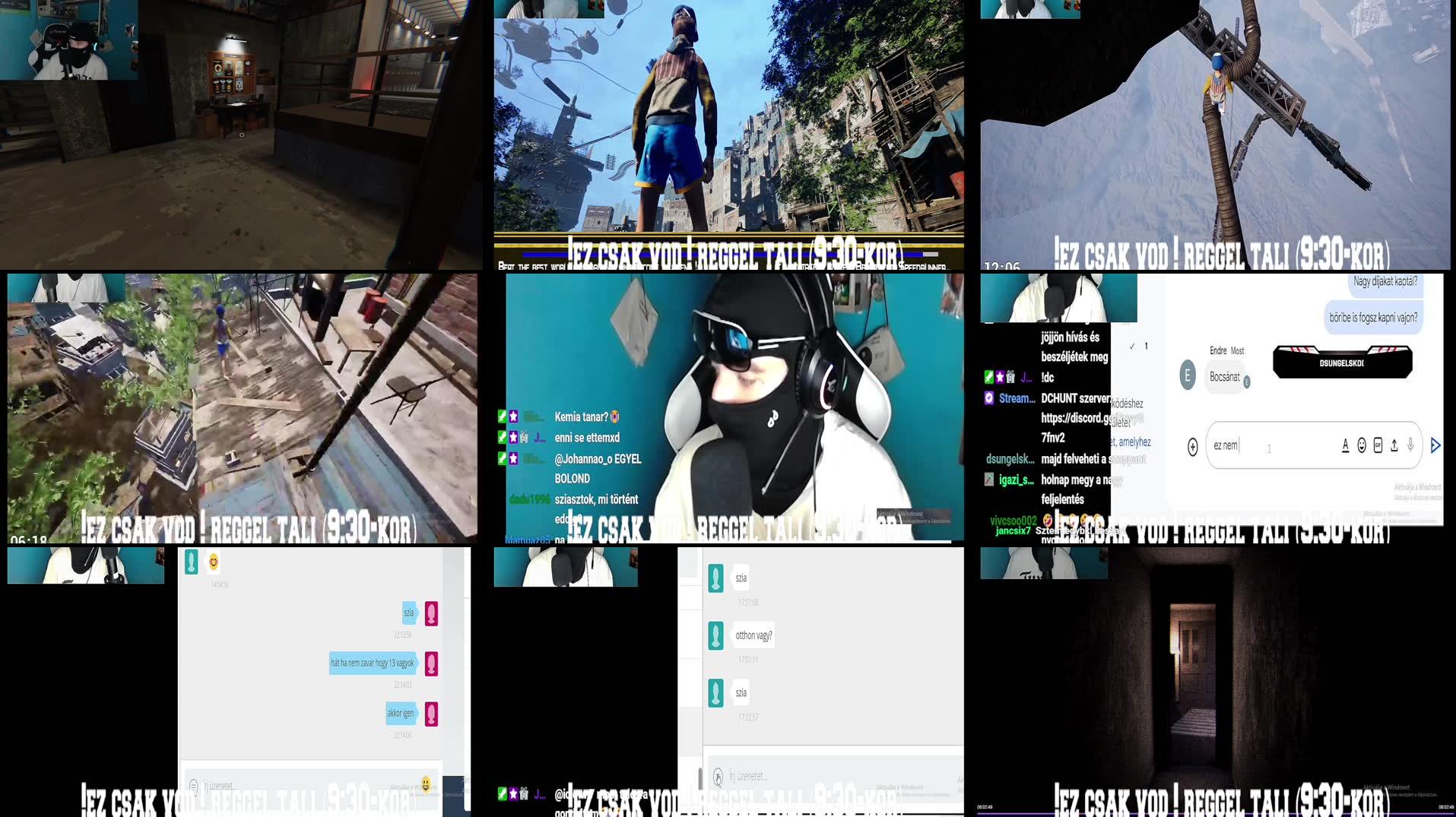
Task: Open frame of character climbing the pipe
Action: 1215,135
